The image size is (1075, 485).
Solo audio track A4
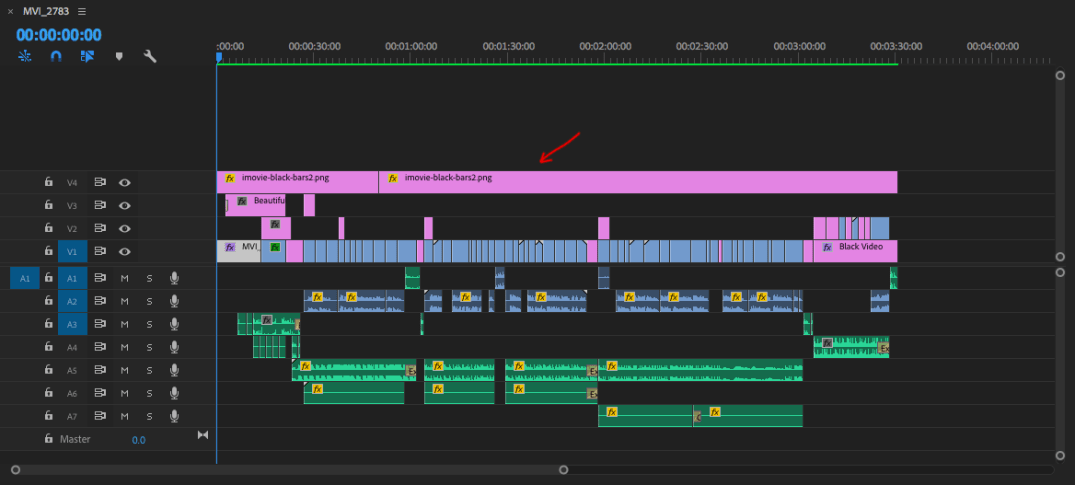[149, 347]
